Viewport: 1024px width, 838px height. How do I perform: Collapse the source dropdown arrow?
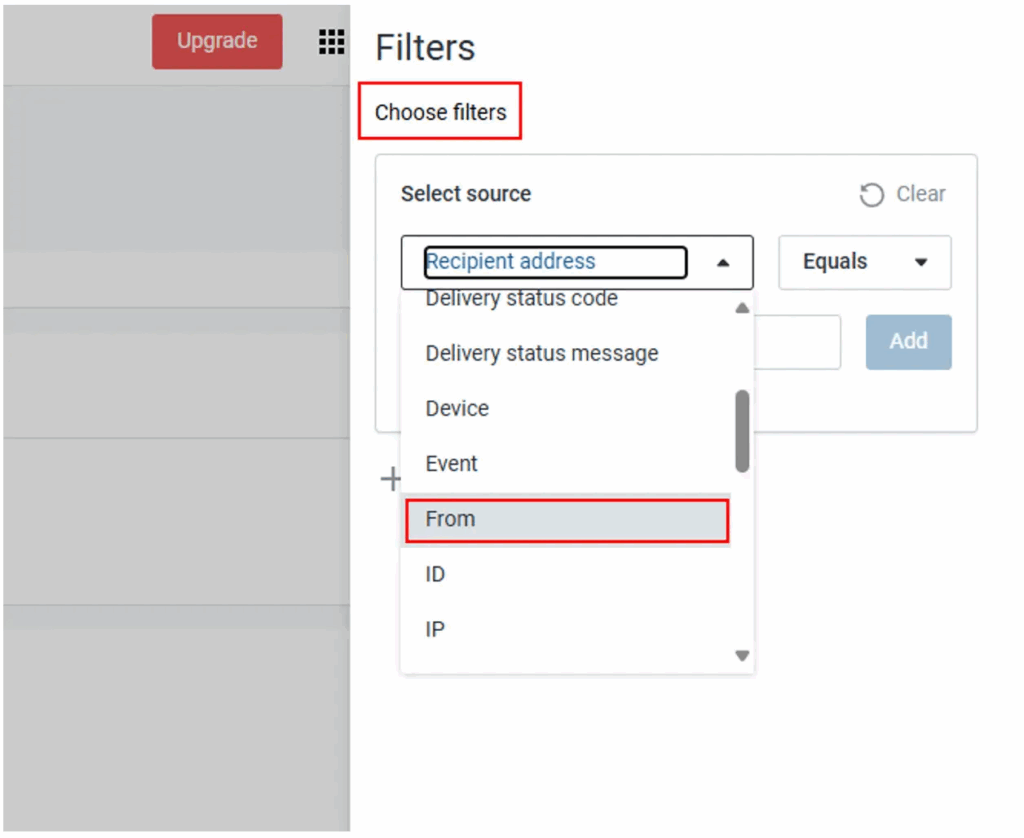click(x=722, y=263)
